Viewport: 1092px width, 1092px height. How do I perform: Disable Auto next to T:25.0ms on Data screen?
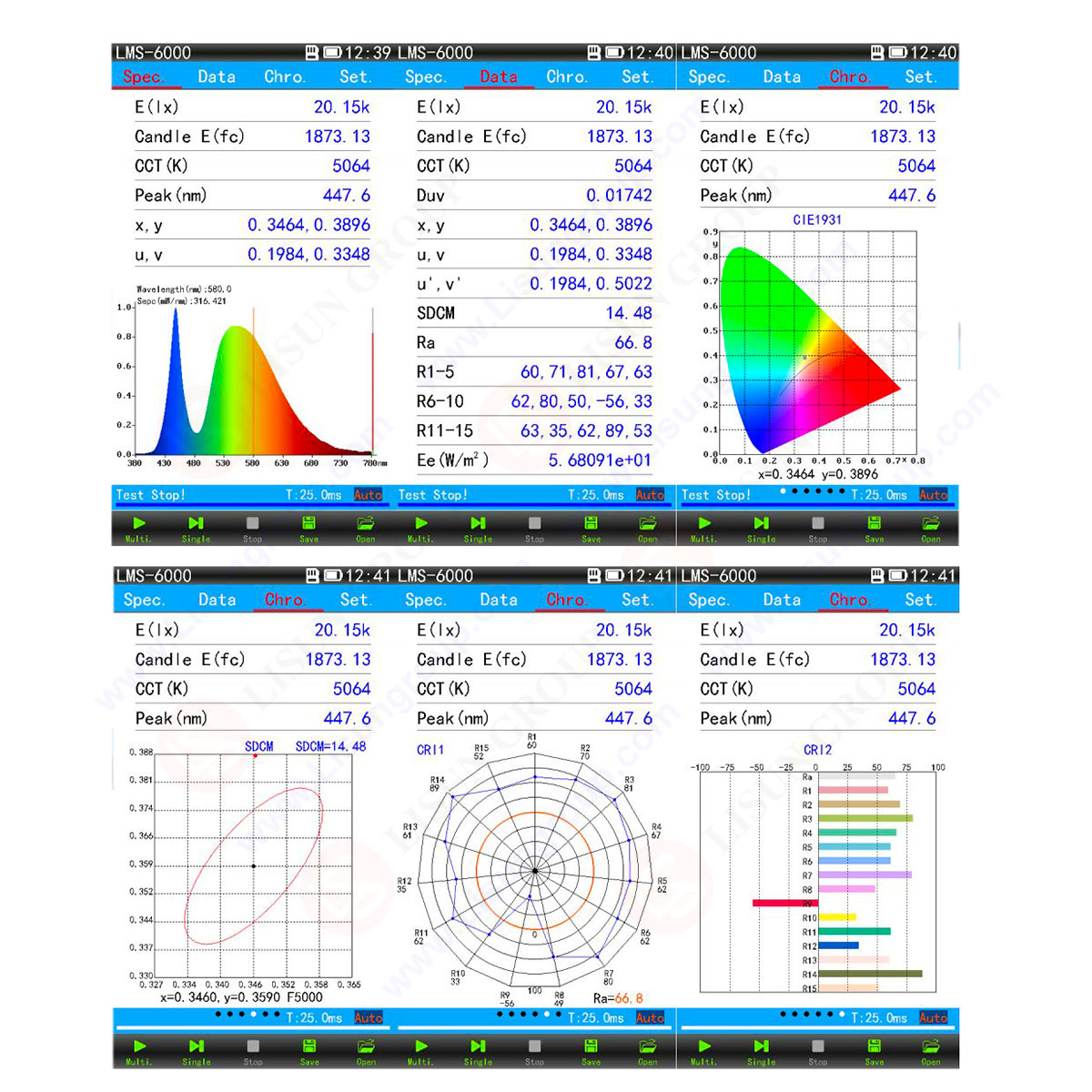pos(652,495)
